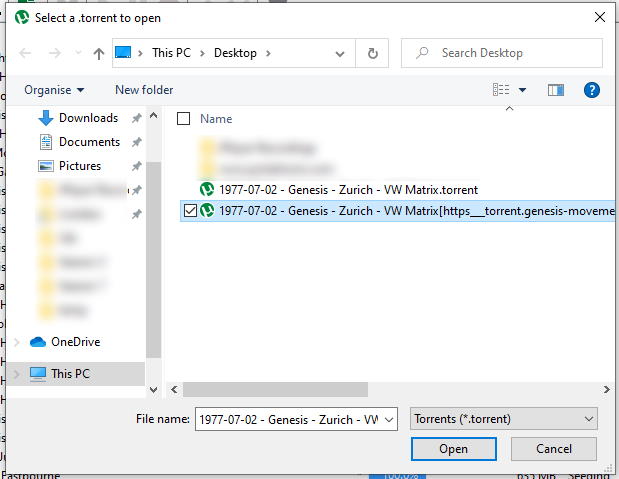Unpin Downloads using its pin icon
The width and height of the screenshot is (619, 479).
(x=137, y=118)
